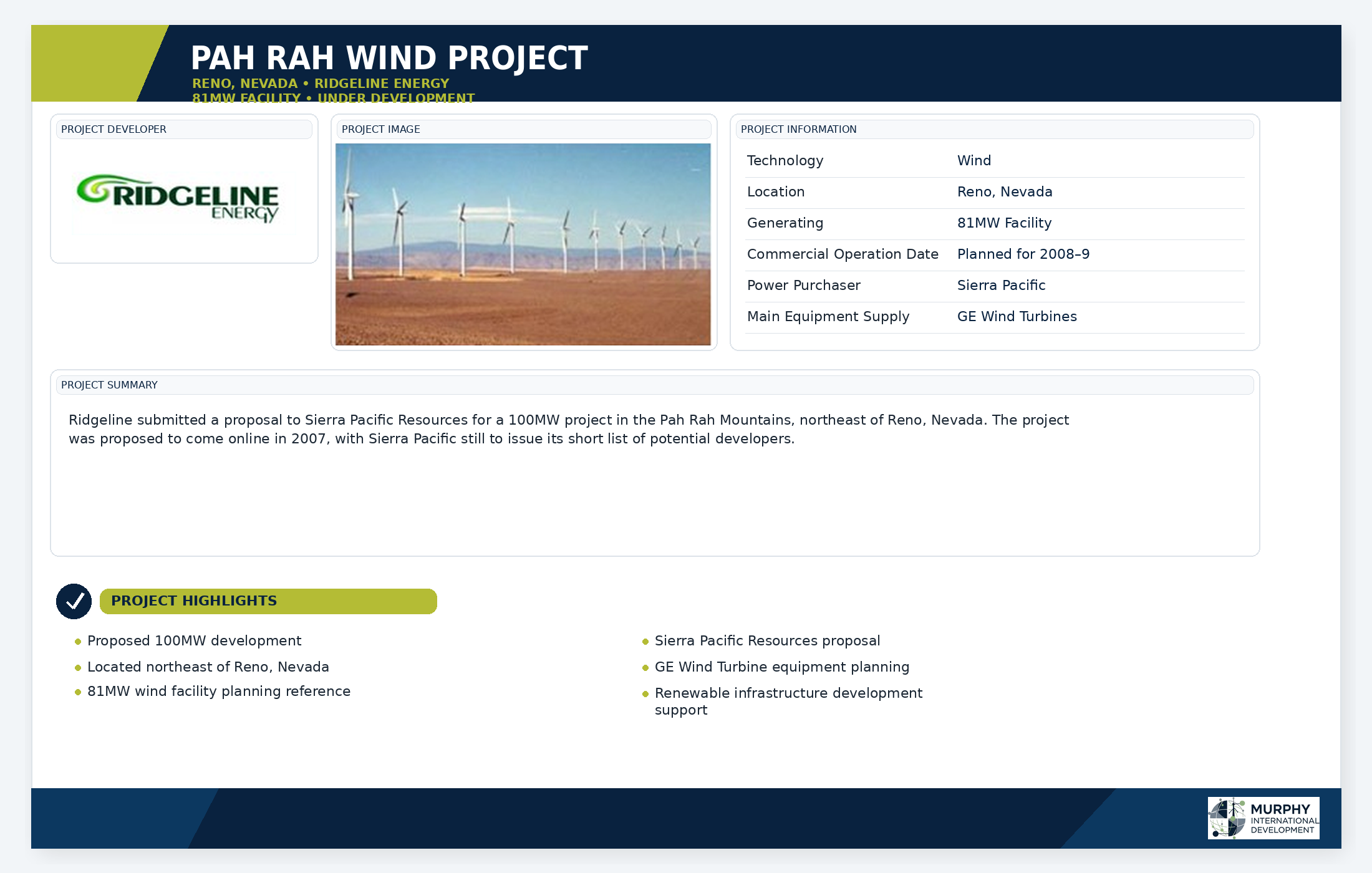Click the summary paragraph starting 'Ridgeline submitted a proposal'
This screenshot has width=1372, height=873.
tap(569, 429)
